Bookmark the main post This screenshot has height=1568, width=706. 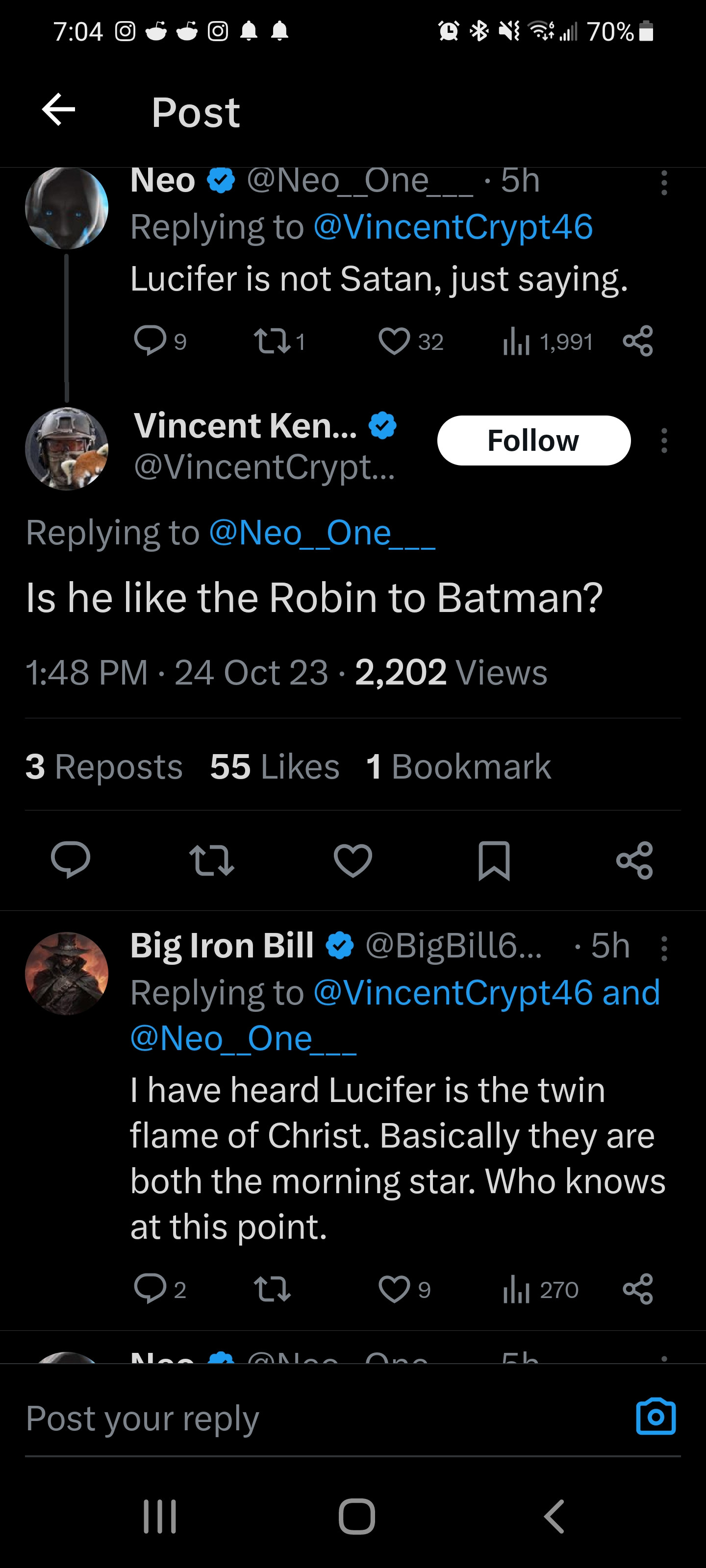[493, 860]
